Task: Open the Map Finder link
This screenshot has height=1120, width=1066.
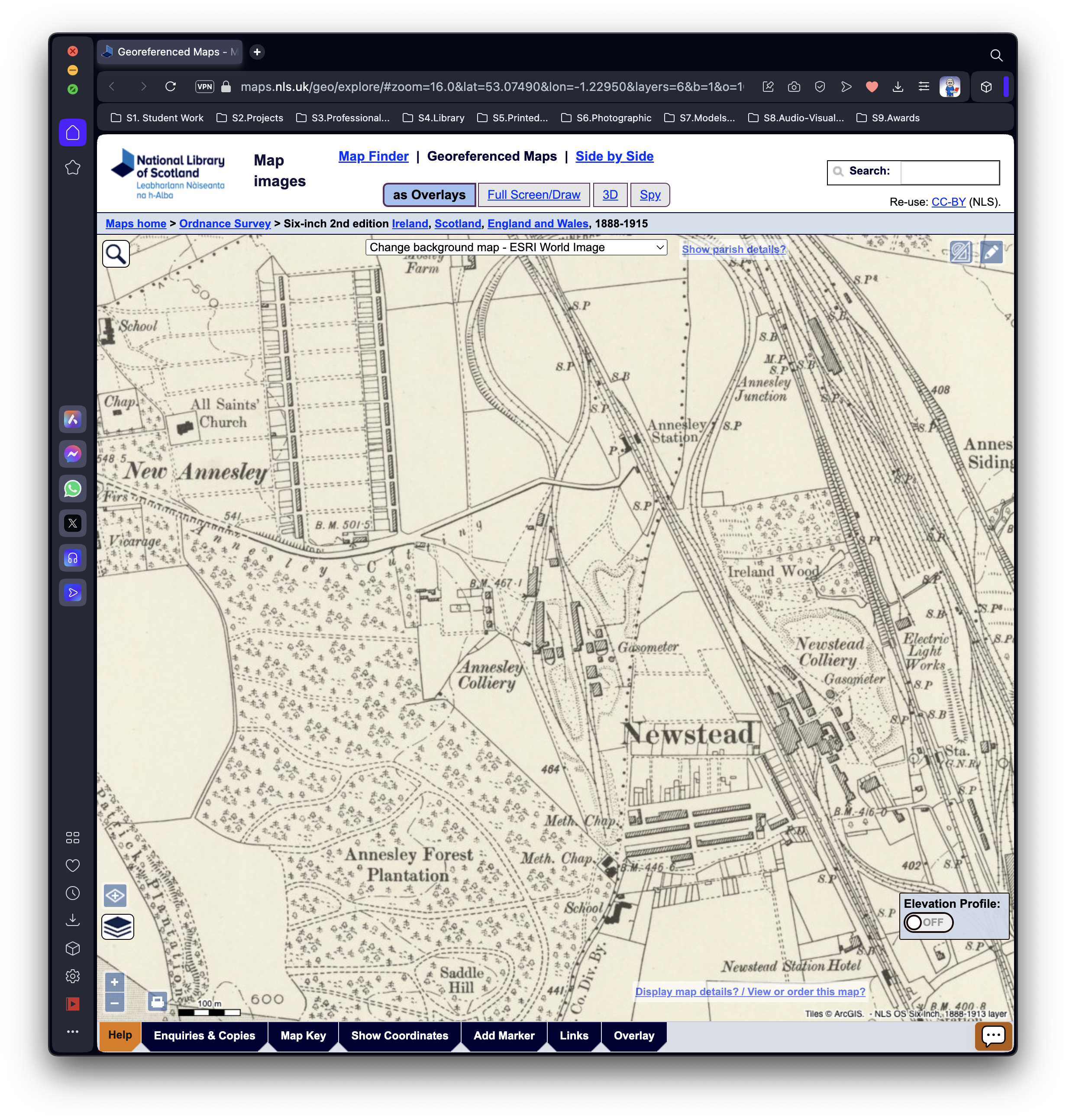Action: (373, 156)
